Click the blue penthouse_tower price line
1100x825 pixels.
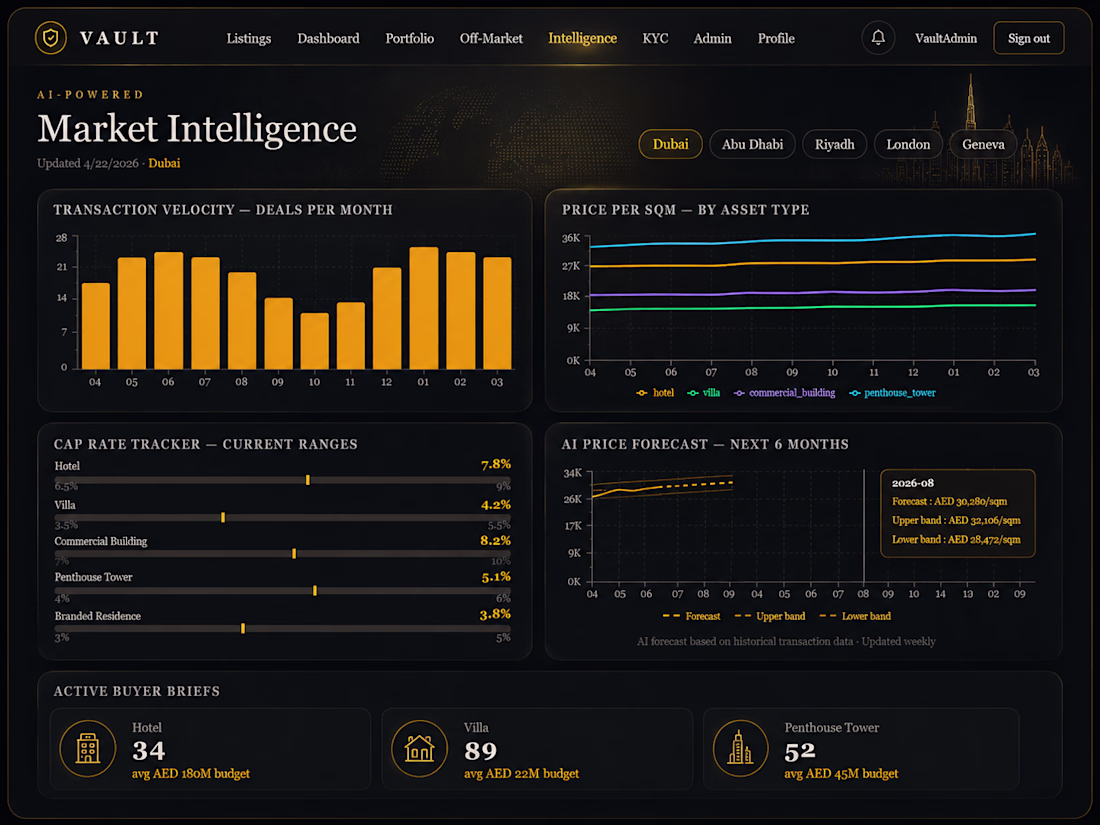pyautogui.click(x=812, y=241)
